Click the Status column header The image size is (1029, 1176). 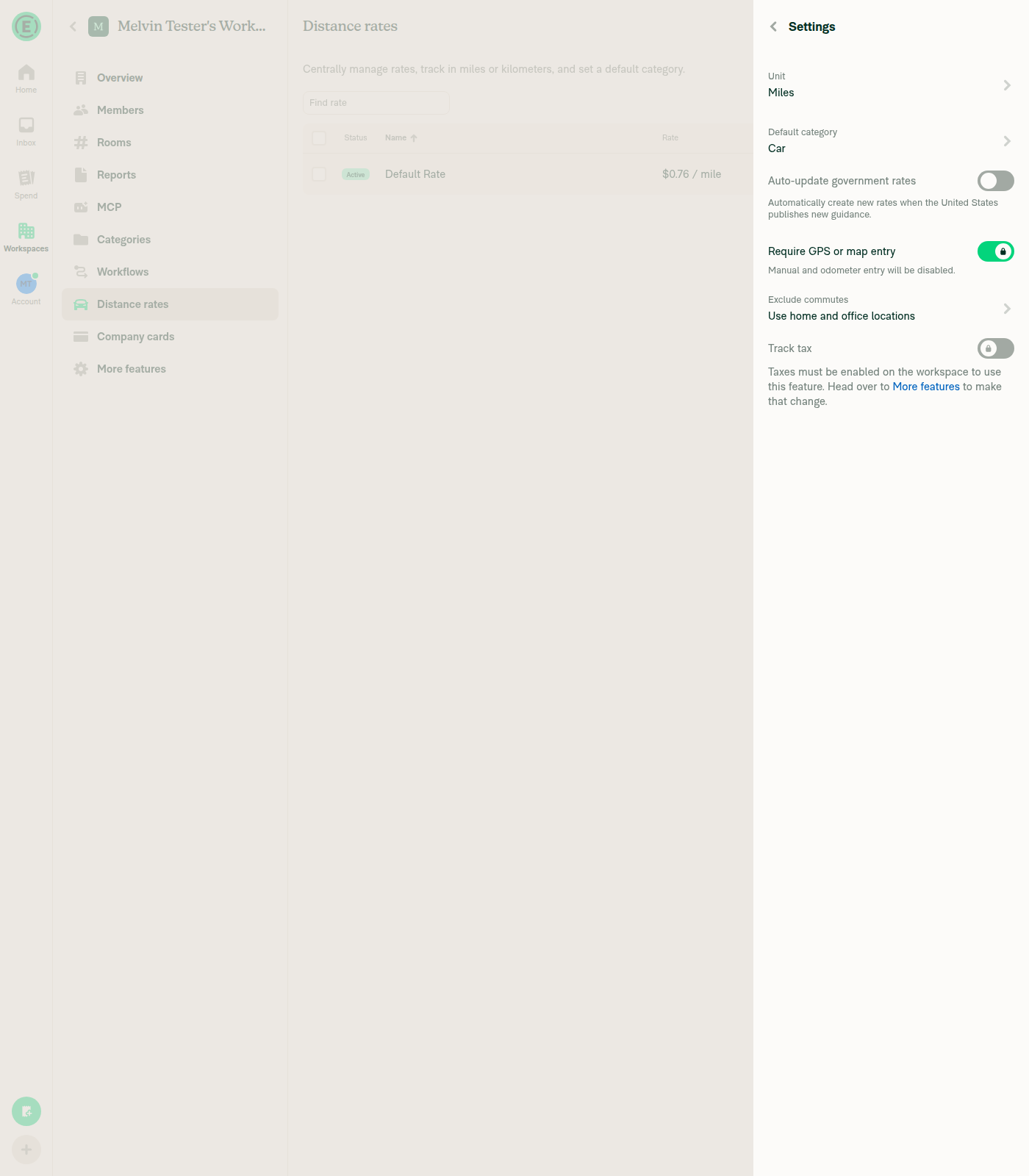tap(356, 138)
